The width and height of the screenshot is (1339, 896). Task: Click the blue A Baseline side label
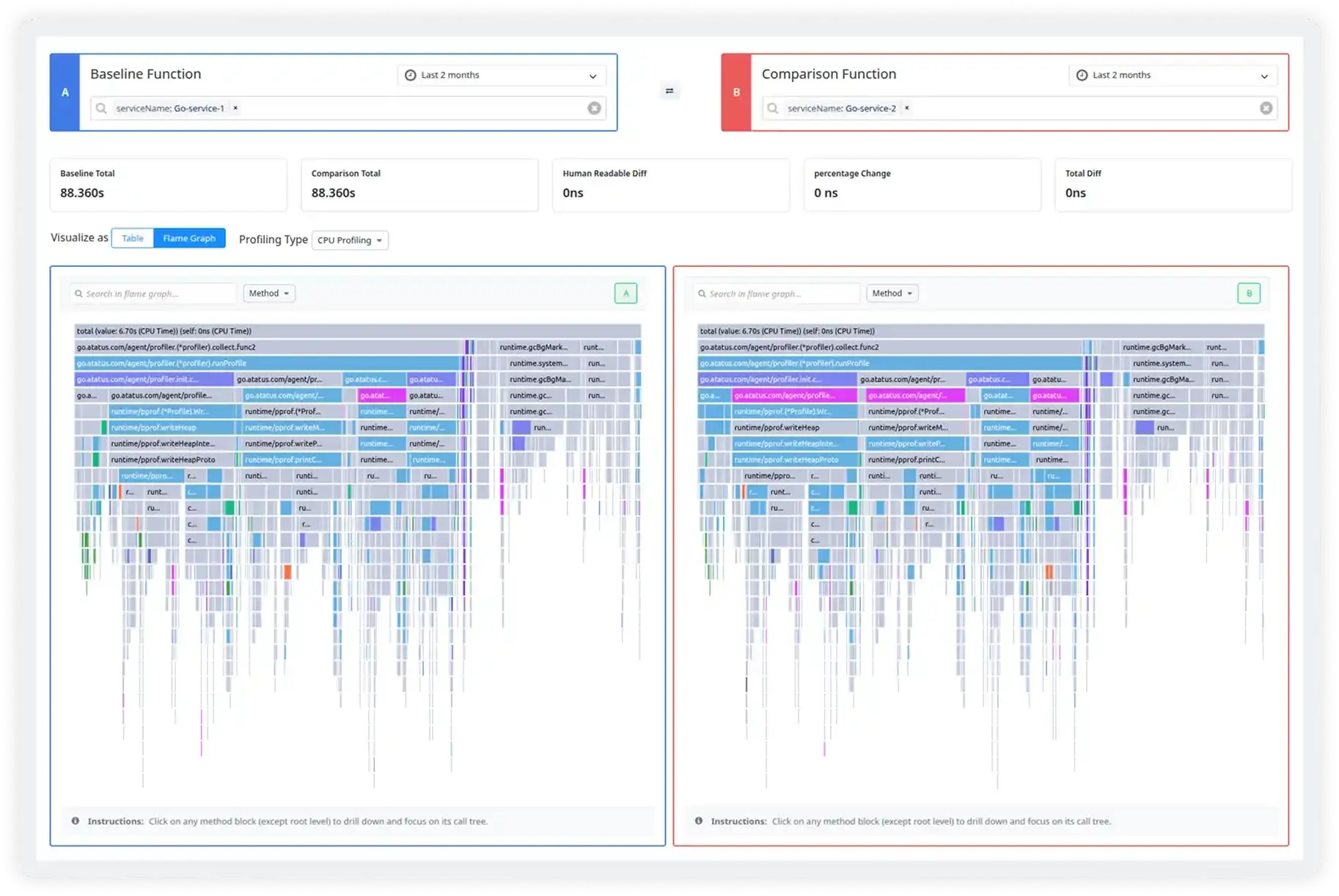pos(65,92)
